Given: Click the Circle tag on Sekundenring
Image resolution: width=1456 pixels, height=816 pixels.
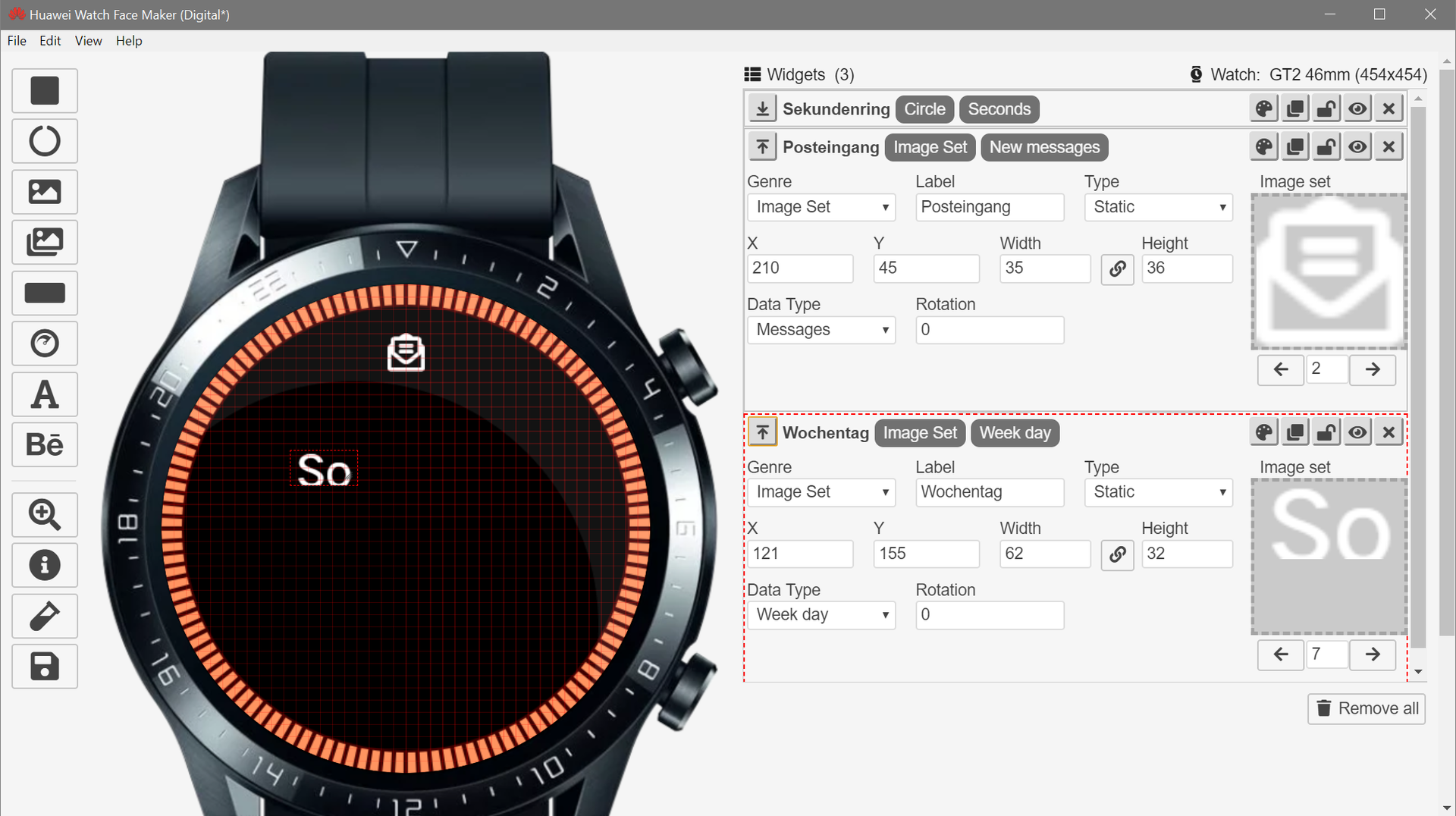Looking at the screenshot, I should [x=924, y=109].
